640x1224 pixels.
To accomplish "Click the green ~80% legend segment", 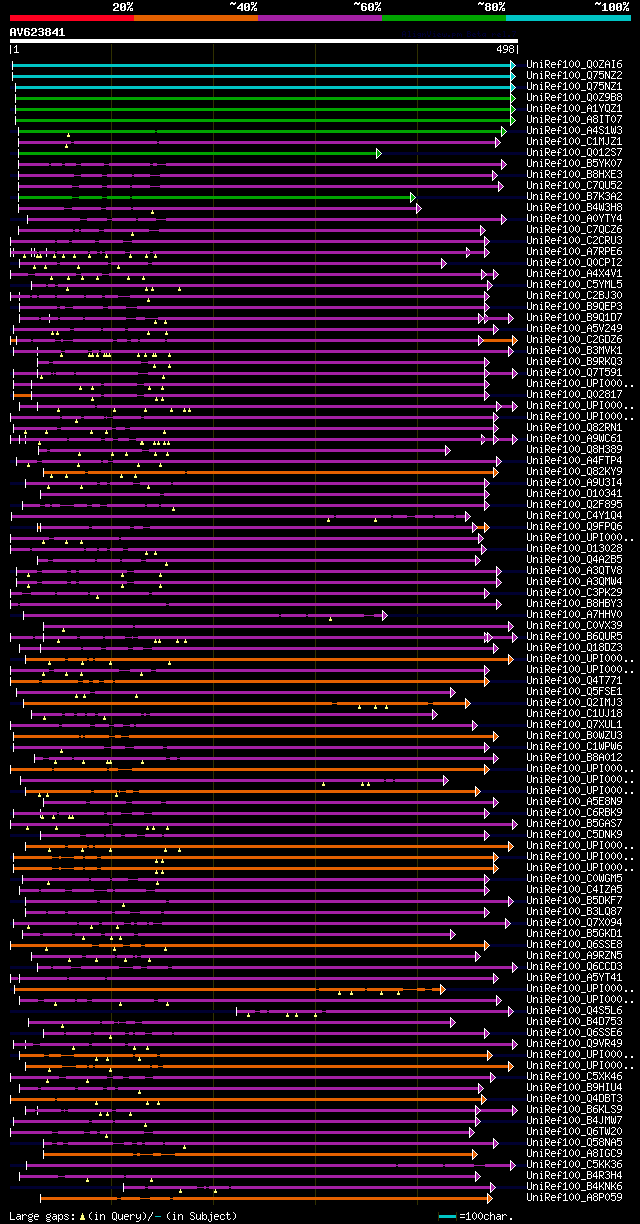I will click(x=444, y=18).
